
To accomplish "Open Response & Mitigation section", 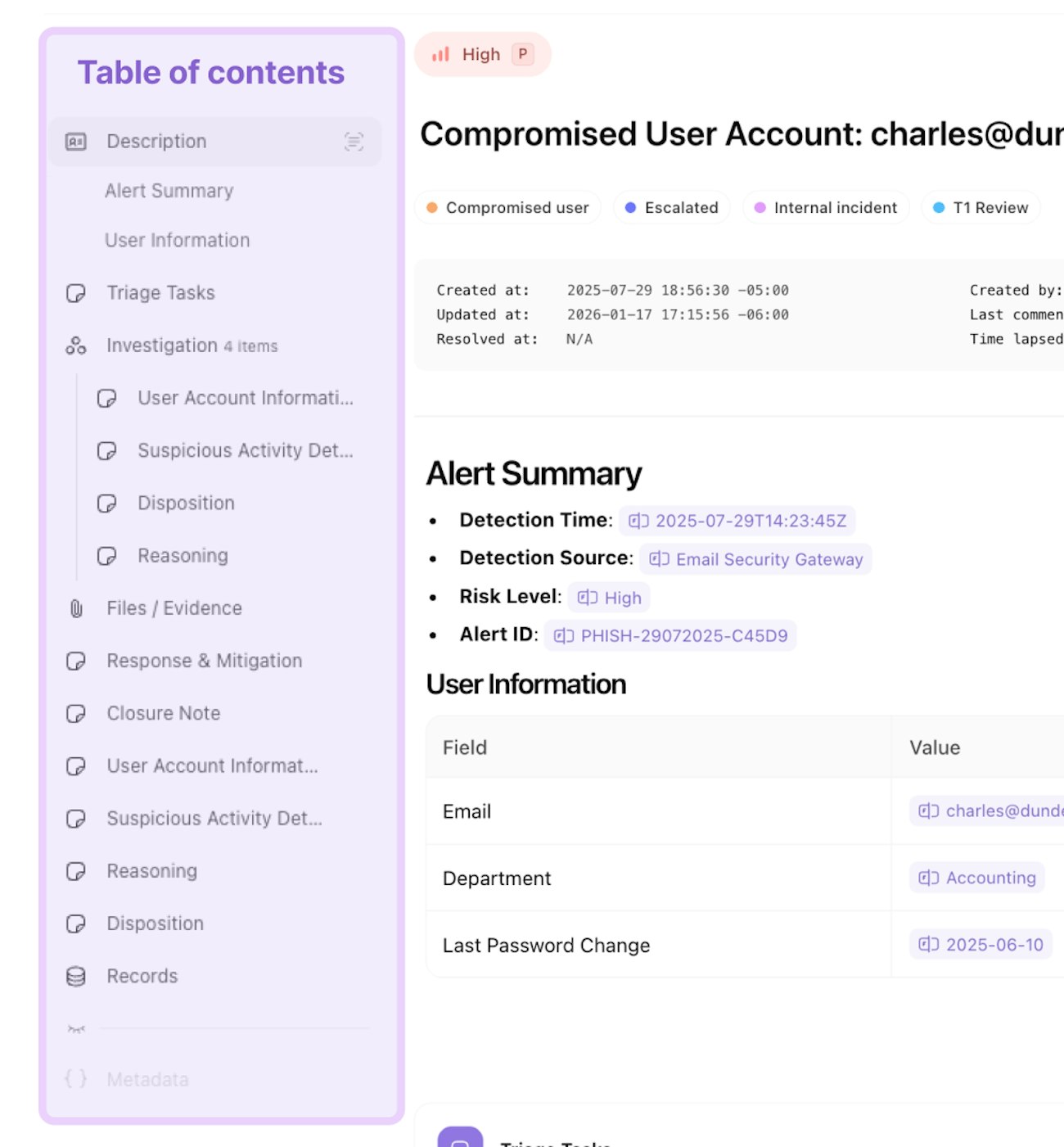I will 204,661.
